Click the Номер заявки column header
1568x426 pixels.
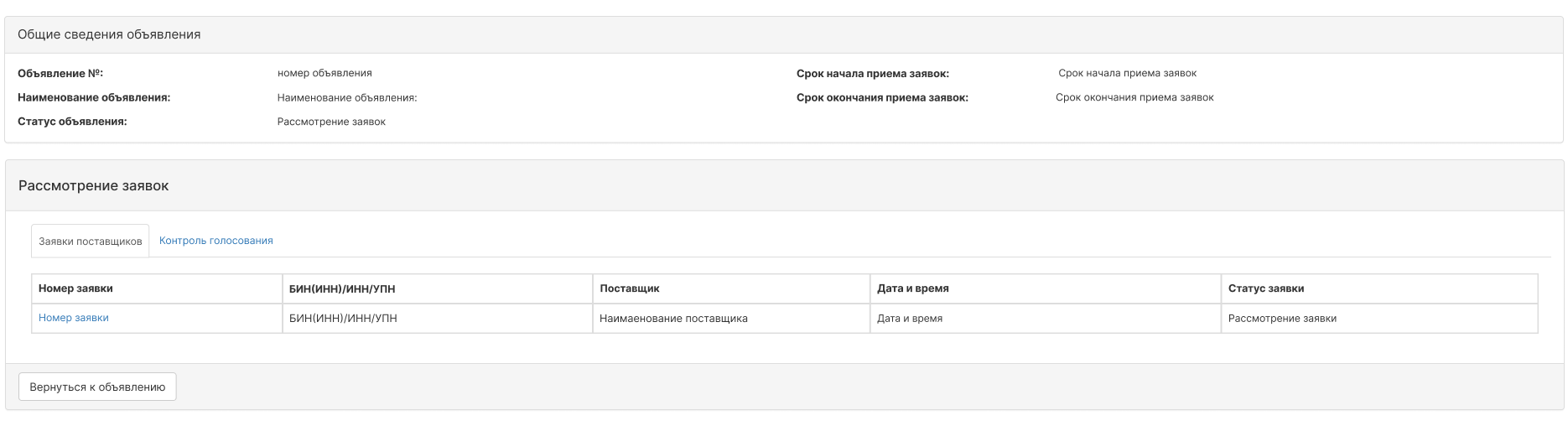(x=157, y=288)
